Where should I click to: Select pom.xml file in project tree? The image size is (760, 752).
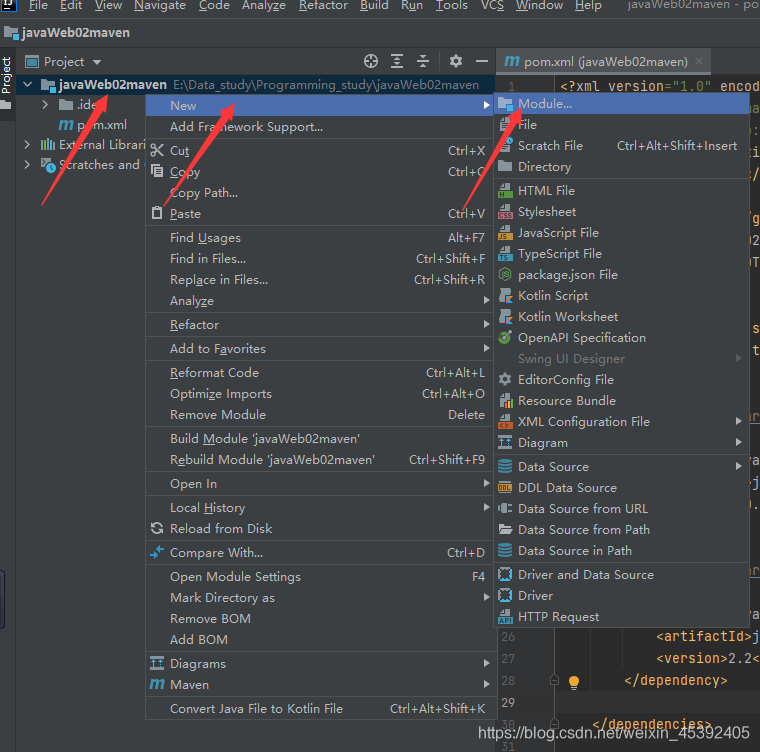pos(93,125)
